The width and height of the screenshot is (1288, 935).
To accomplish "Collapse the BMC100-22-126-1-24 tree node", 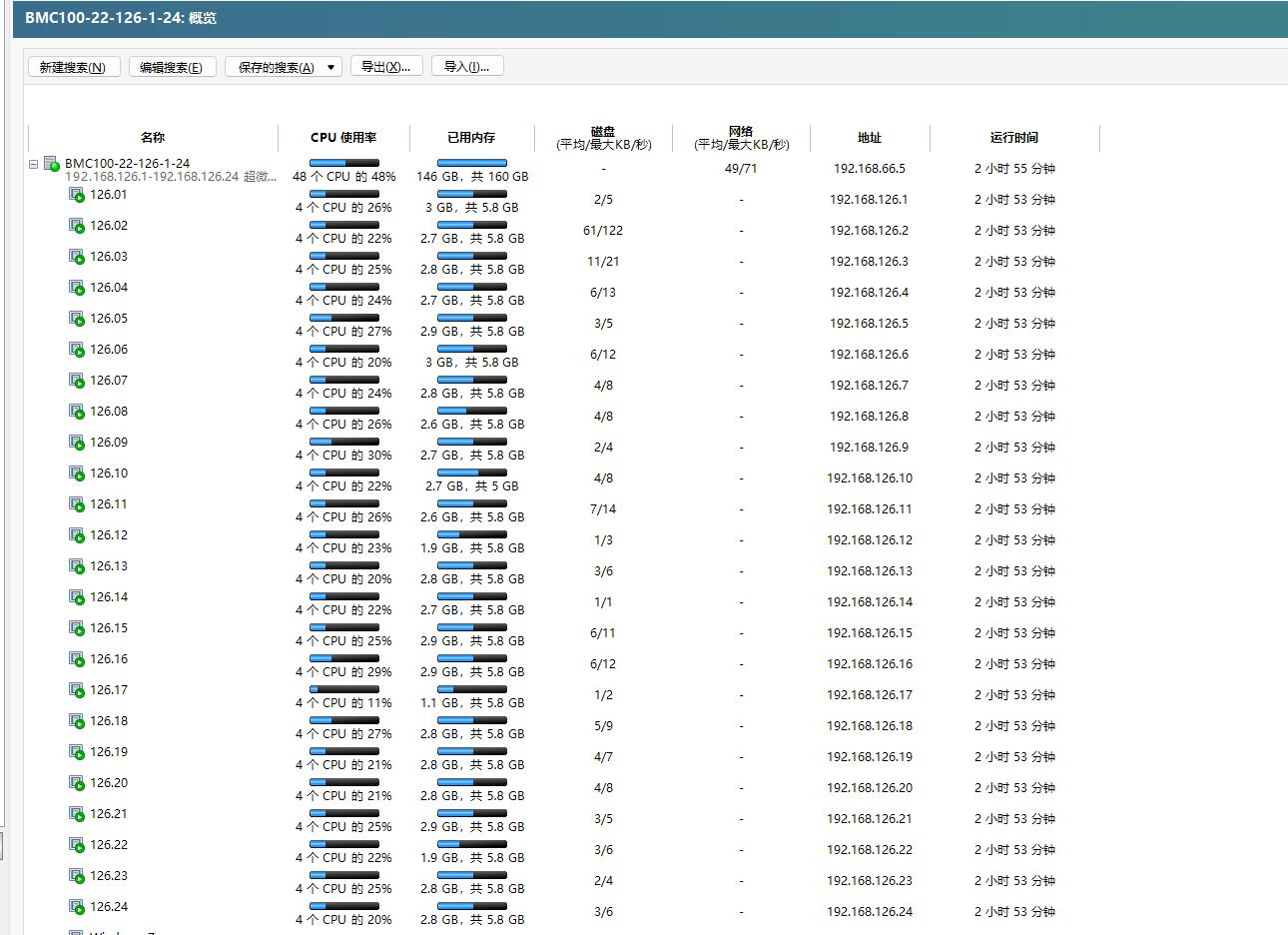I will (x=34, y=164).
